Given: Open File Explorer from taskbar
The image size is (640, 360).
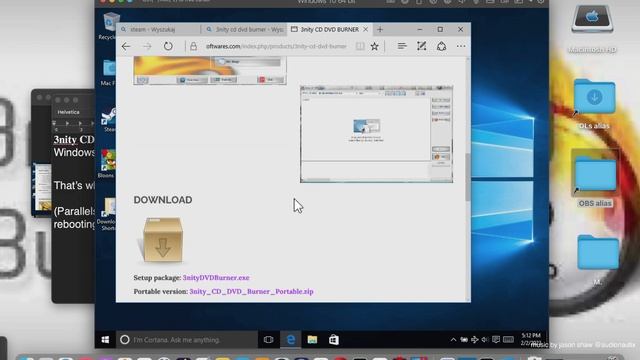Looking at the screenshot, I should point(312,340).
